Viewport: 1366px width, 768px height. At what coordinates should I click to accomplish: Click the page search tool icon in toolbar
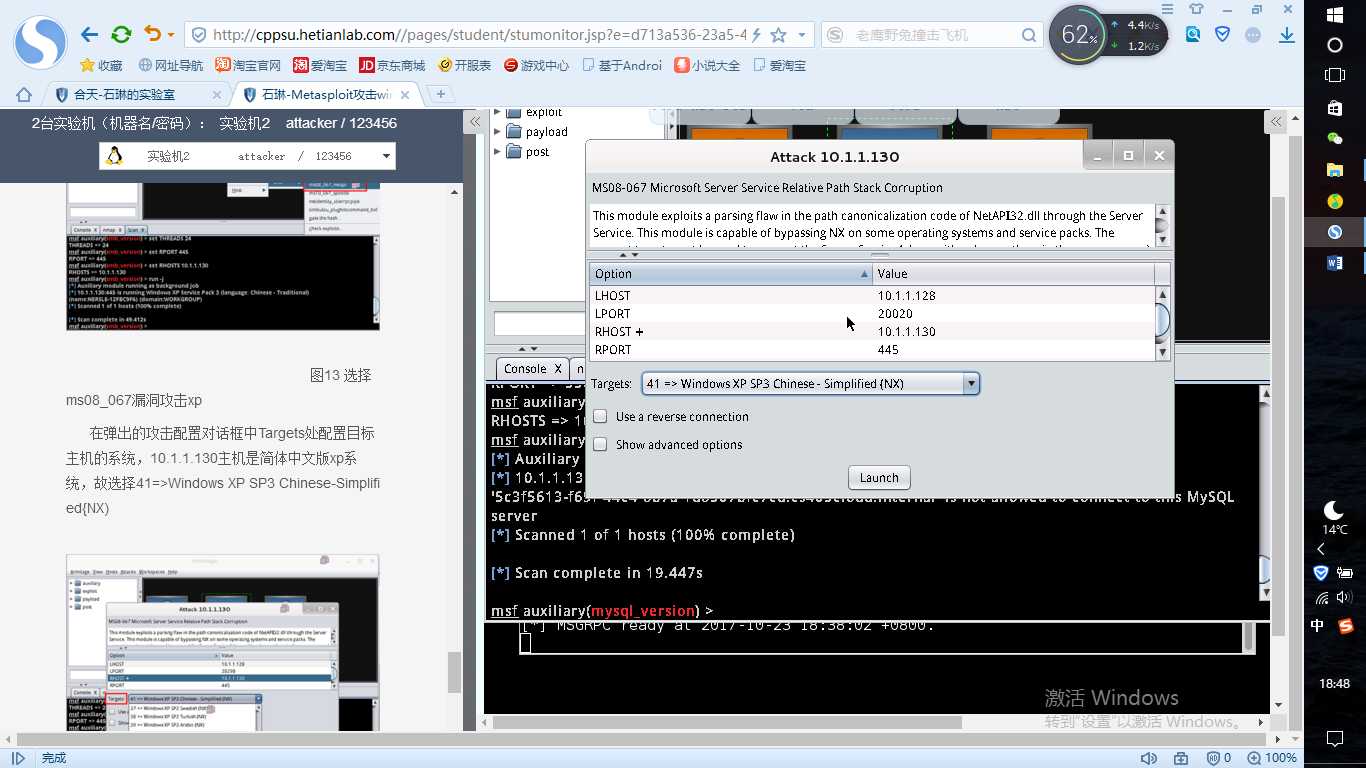coord(1193,34)
